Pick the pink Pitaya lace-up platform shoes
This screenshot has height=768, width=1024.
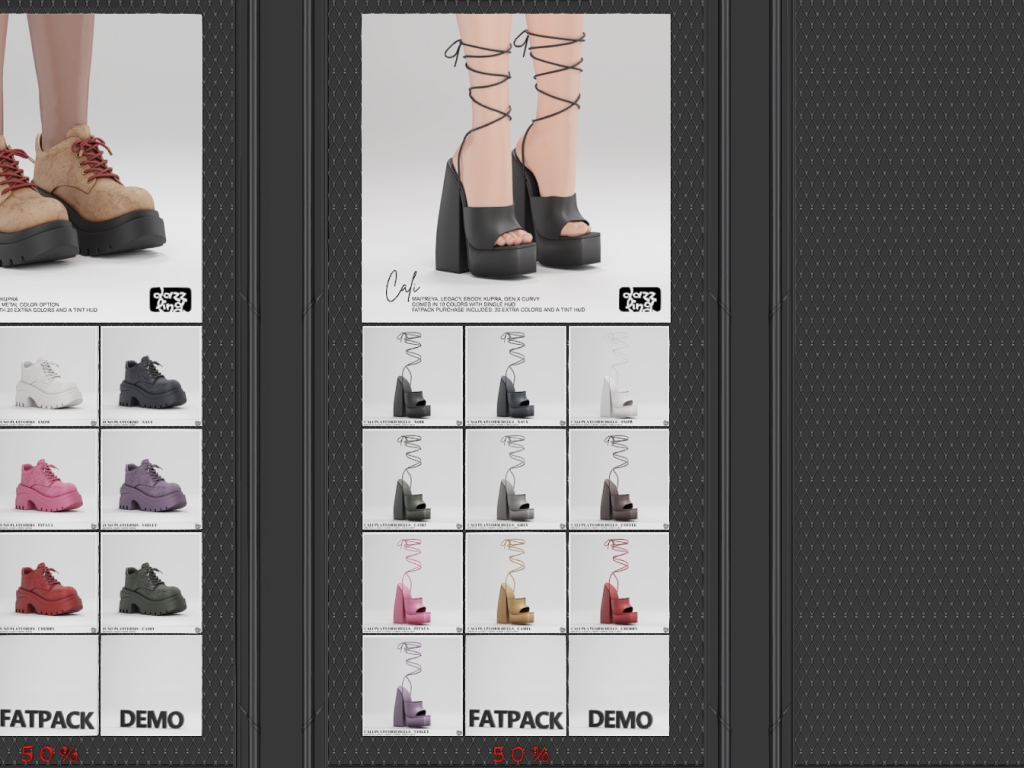(x=48, y=479)
